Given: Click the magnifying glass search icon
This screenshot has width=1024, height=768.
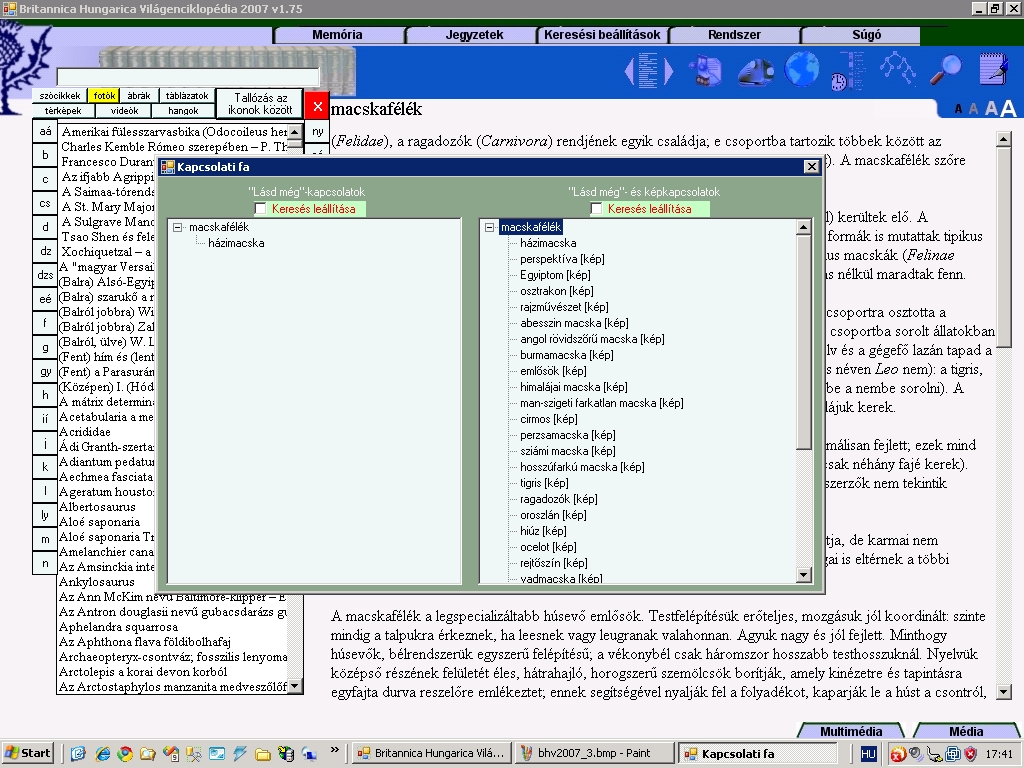Looking at the screenshot, I should coord(945,69).
